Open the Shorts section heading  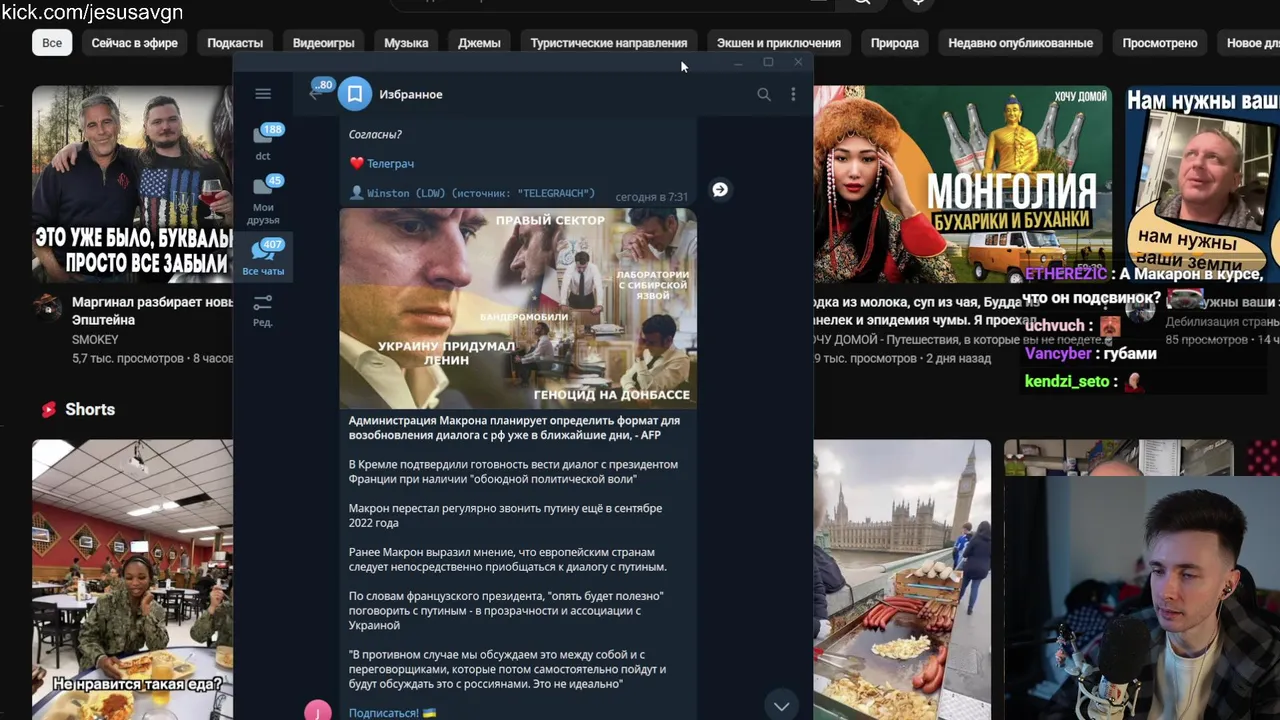point(90,409)
